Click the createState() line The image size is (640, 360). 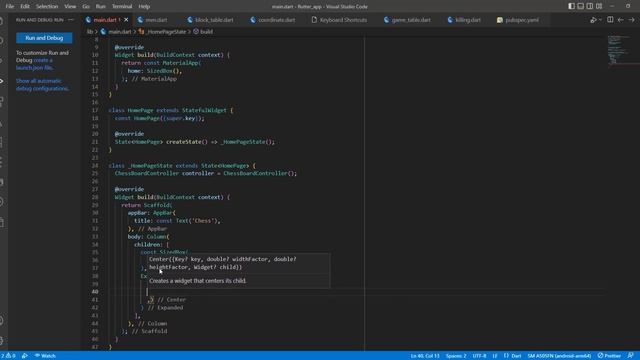[195, 142]
